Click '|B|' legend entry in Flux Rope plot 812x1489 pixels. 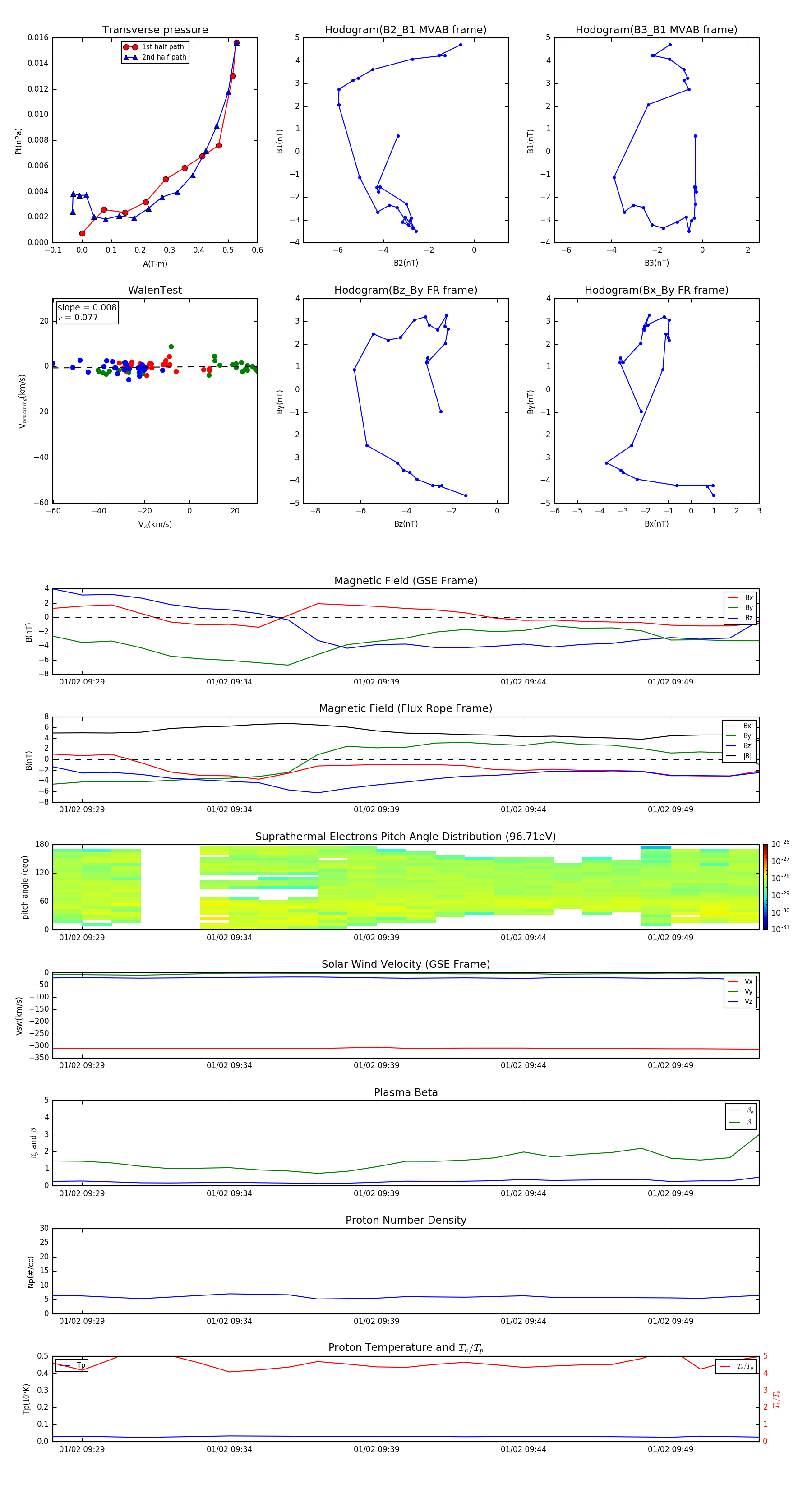740,756
